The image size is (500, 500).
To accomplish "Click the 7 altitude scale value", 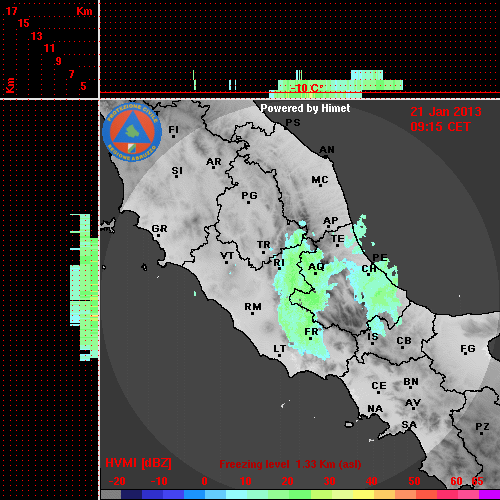I will click(x=71, y=74).
